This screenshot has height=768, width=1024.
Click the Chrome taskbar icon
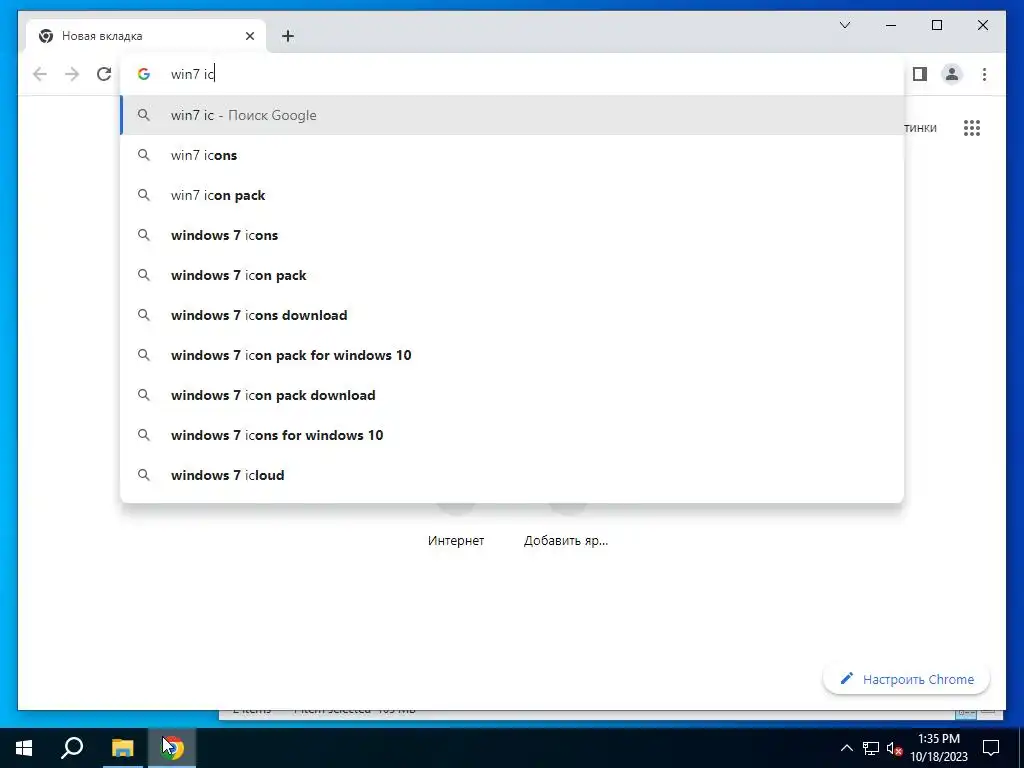(x=172, y=748)
